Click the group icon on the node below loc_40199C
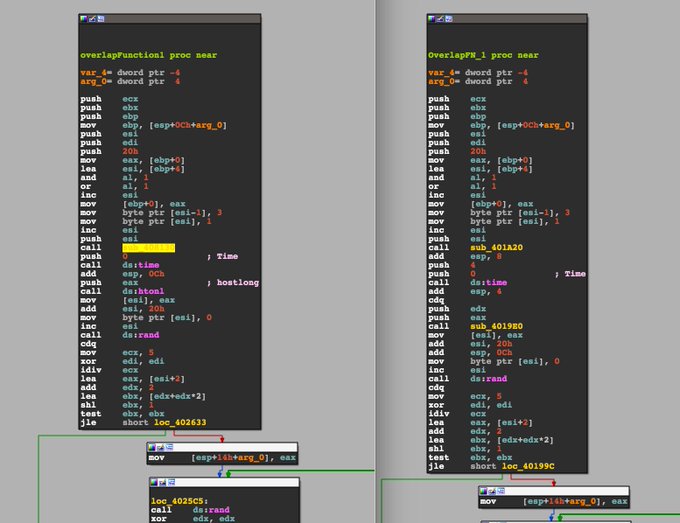Image resolution: width=680 pixels, height=523 pixels. coord(501,491)
